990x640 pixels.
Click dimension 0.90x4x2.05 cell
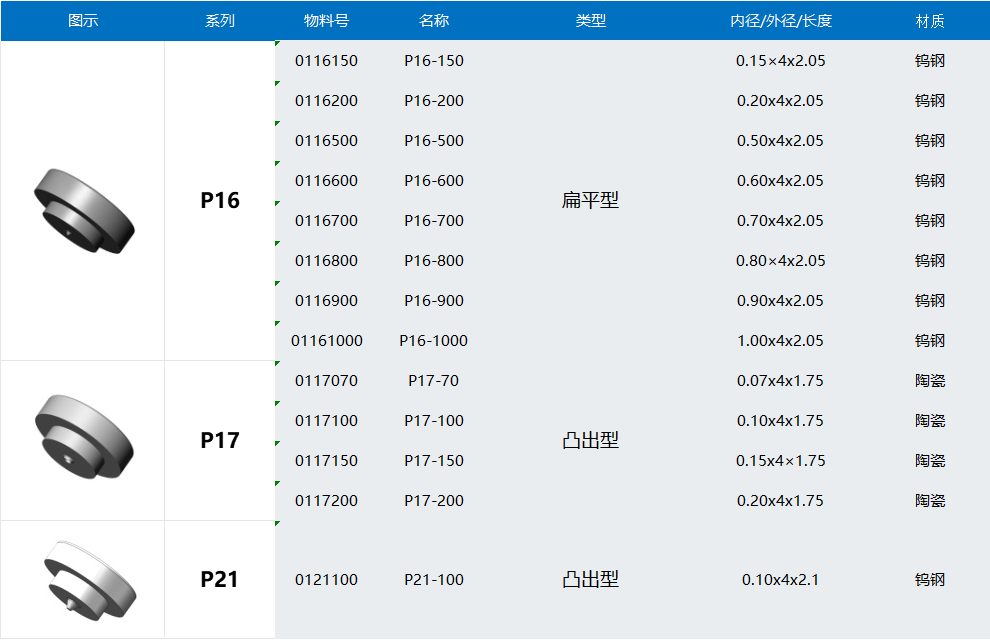780,301
